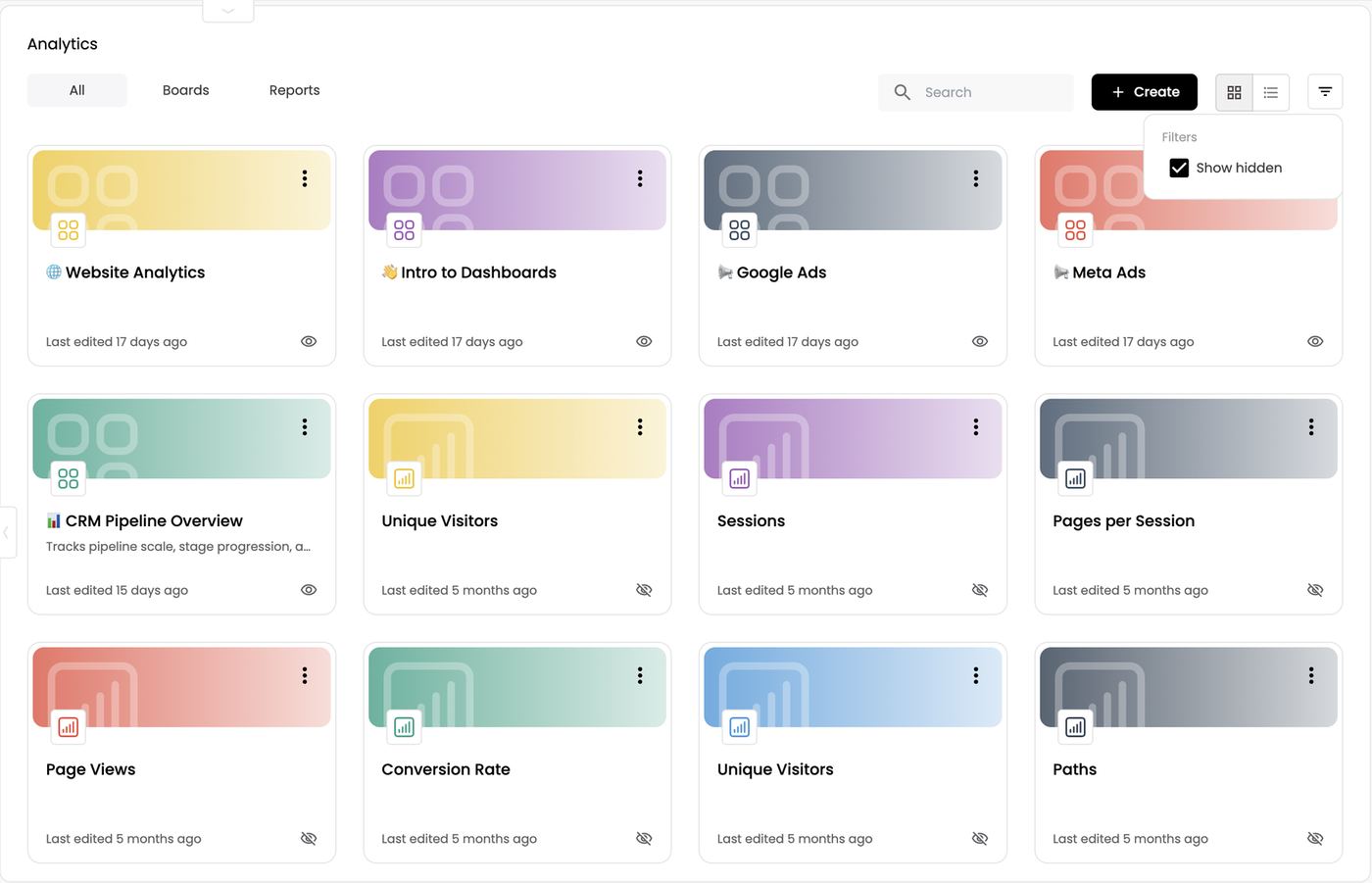Uncheck the Show hidden checkbox
This screenshot has height=883, width=1372.
click(x=1179, y=168)
